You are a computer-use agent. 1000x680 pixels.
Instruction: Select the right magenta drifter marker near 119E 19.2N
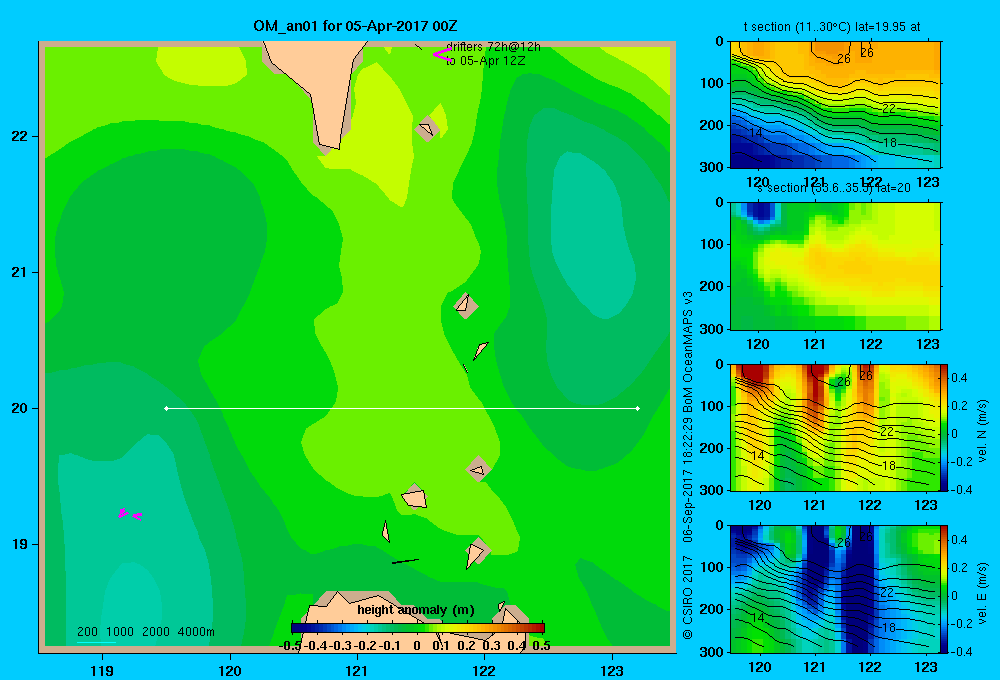click(137, 516)
